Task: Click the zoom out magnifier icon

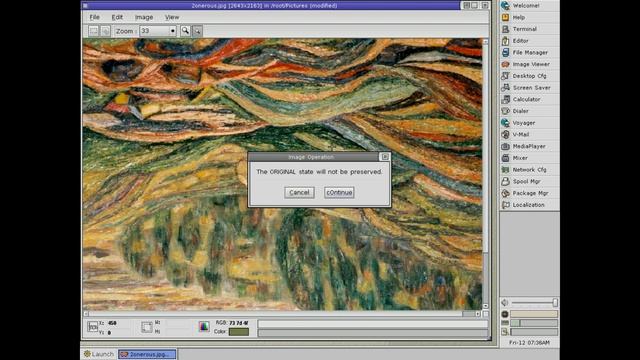Action: pyautogui.click(x=197, y=31)
